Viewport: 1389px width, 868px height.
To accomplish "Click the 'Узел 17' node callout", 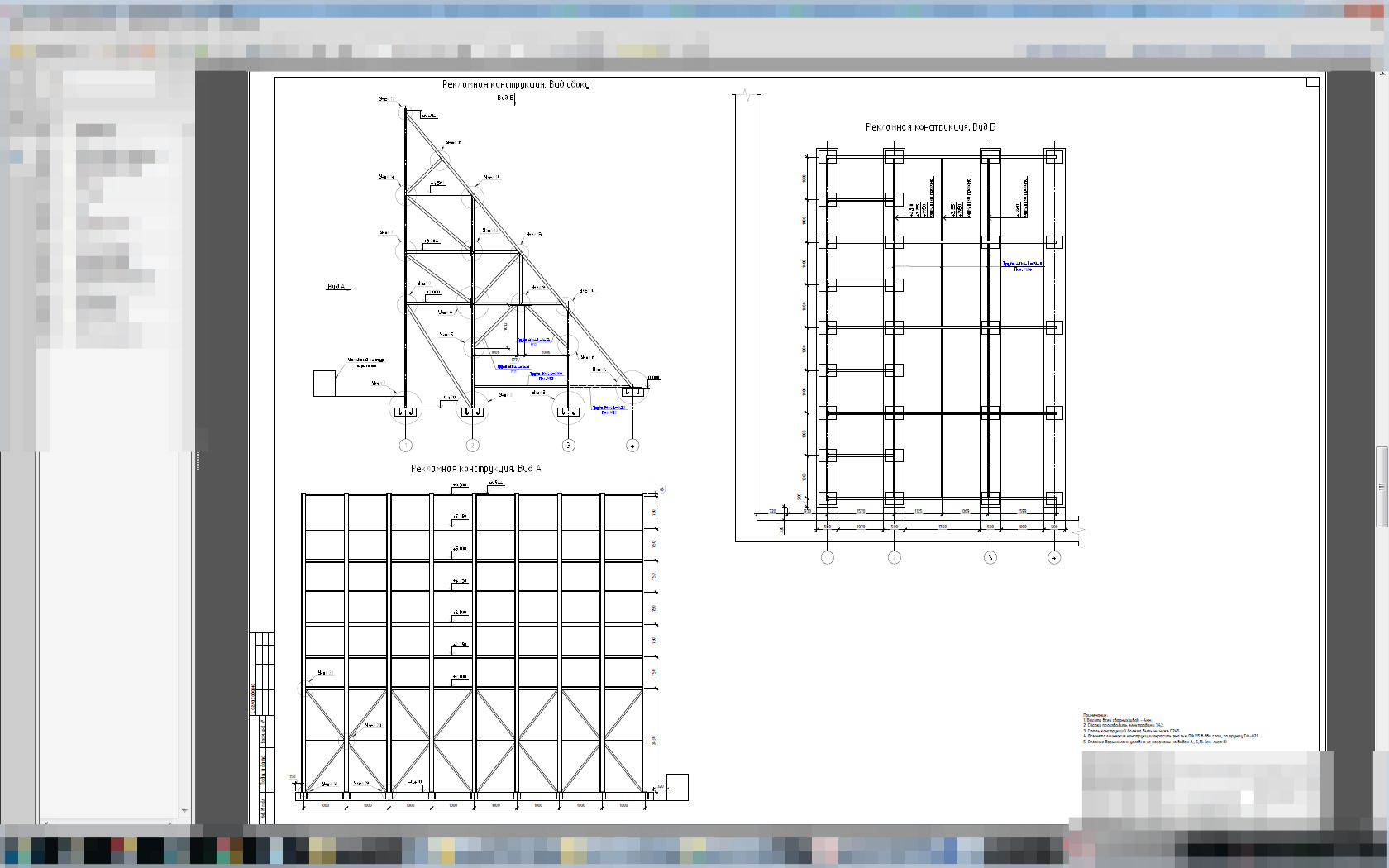I will pyautogui.click(x=387, y=99).
